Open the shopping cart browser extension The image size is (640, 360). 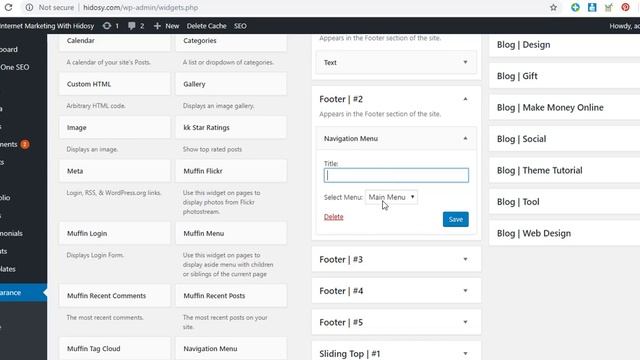click(x=609, y=7)
